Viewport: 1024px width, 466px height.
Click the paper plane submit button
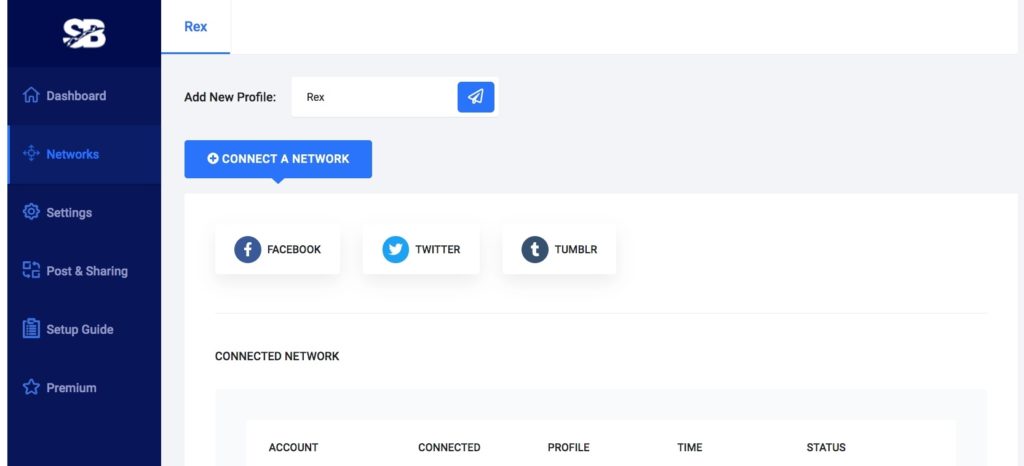475,97
